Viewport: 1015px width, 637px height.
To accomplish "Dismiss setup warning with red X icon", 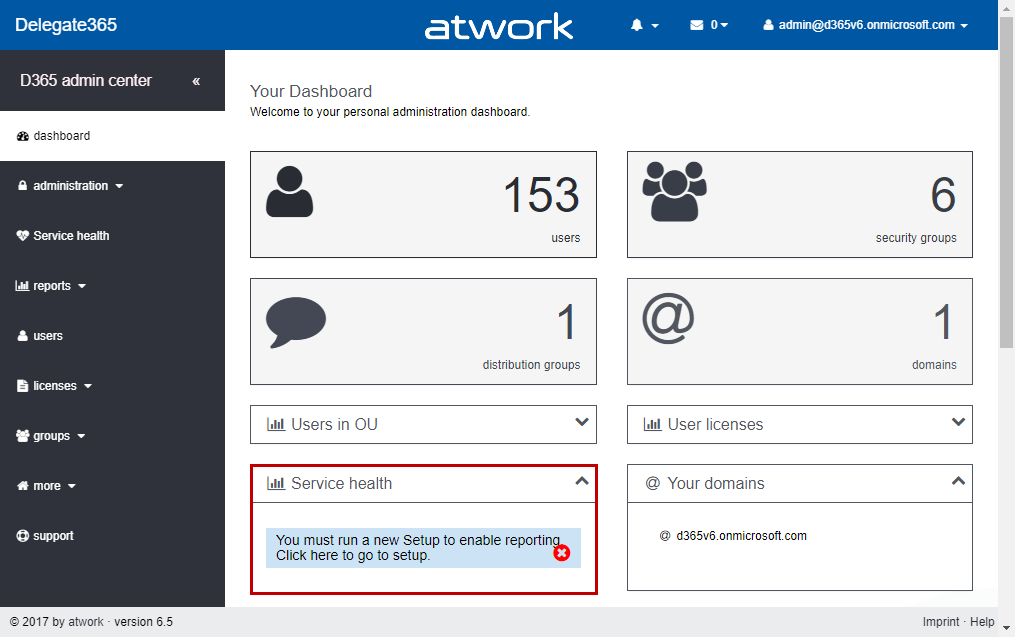I will coord(562,552).
